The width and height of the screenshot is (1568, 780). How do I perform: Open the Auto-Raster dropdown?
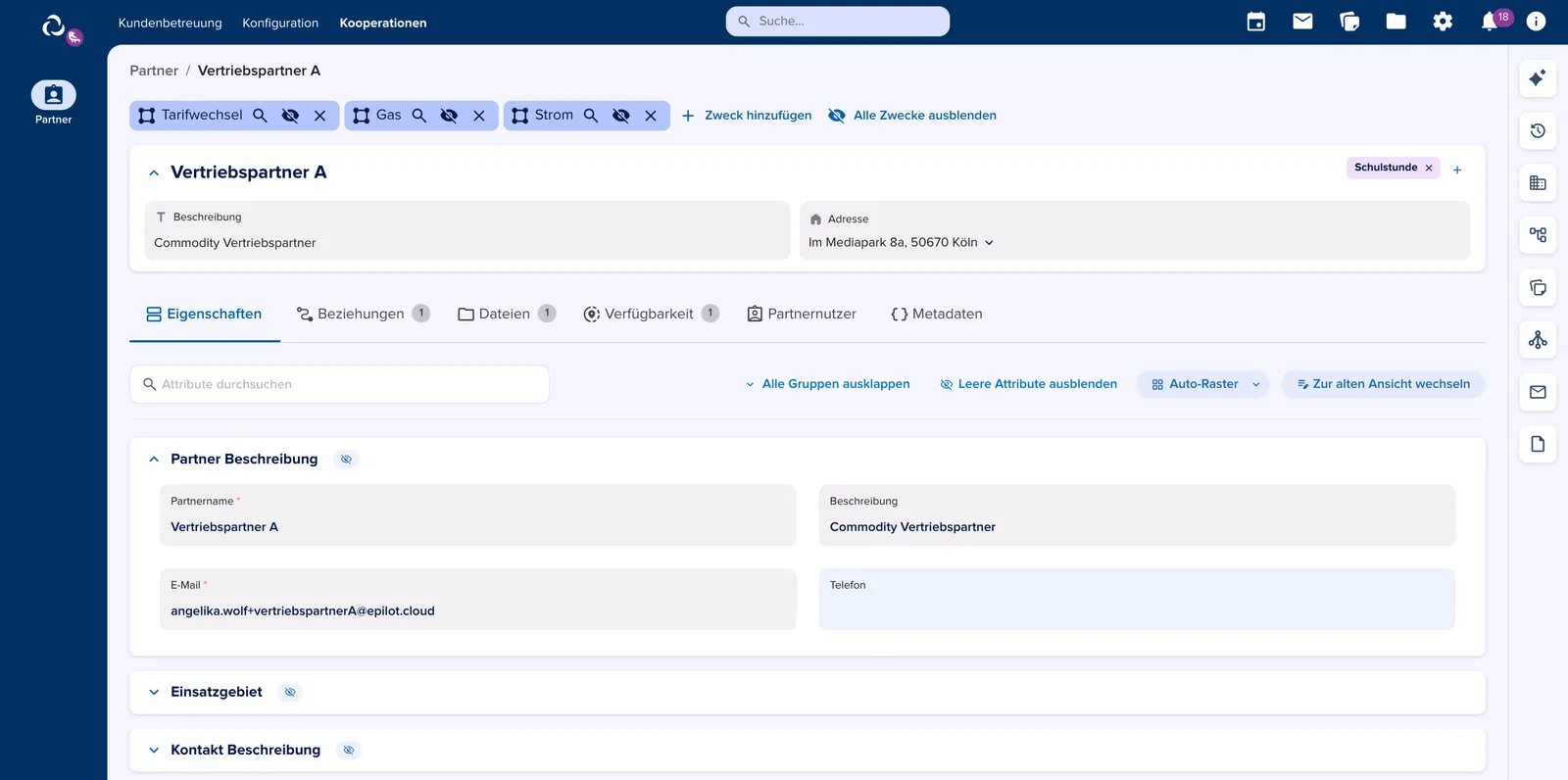(x=1203, y=384)
